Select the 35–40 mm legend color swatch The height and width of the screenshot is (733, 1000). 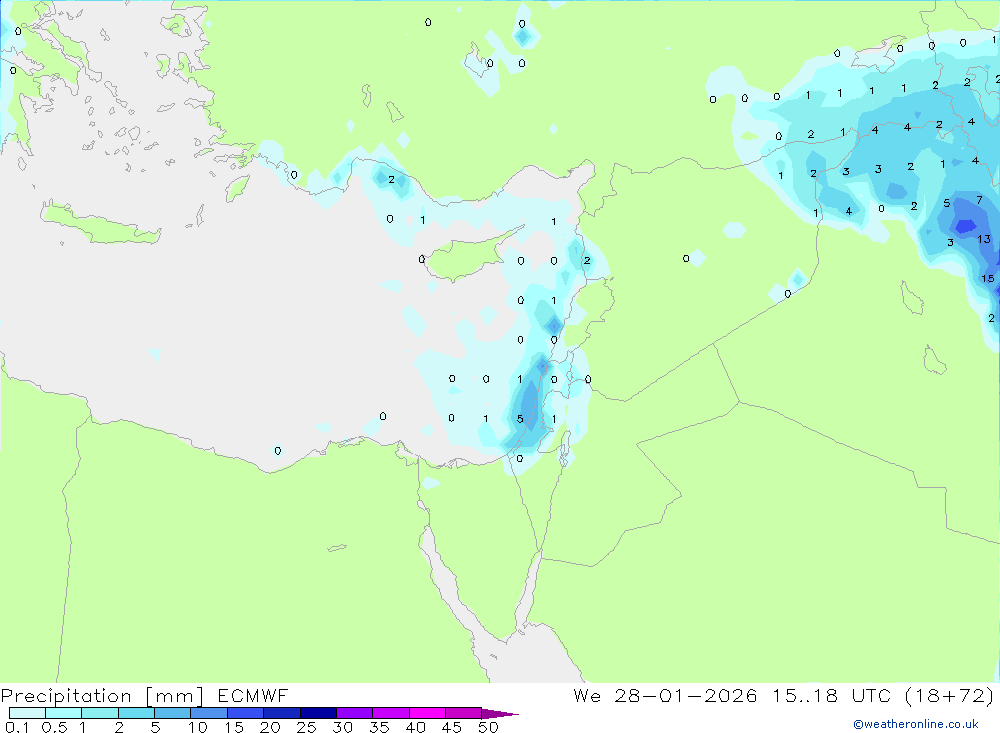[390, 713]
